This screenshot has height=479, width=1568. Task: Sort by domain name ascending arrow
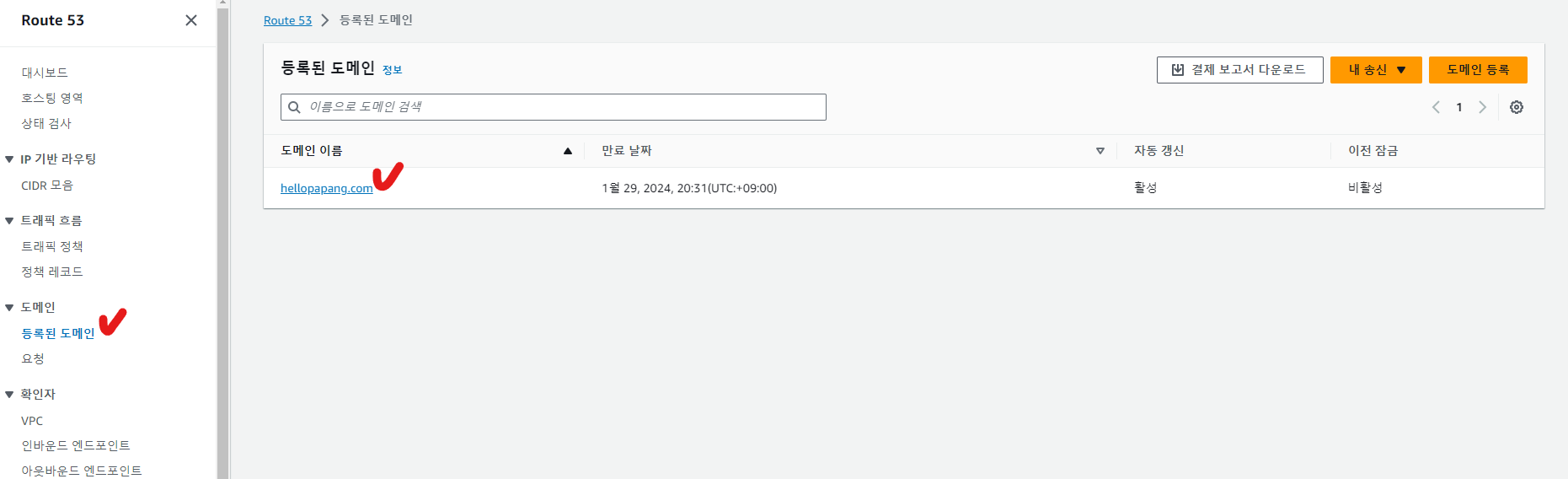pos(567,151)
